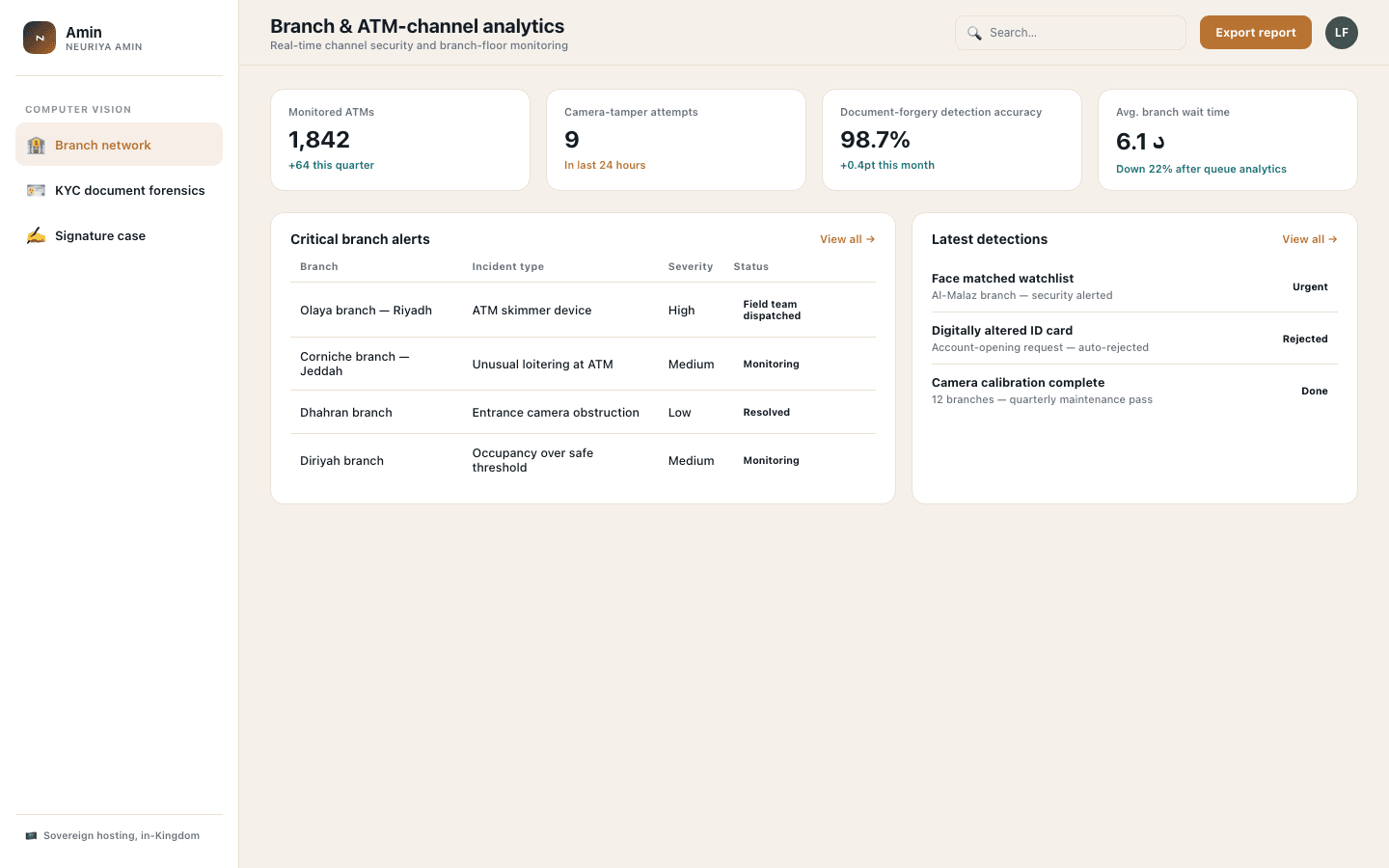
Task: Click the Amin app logo icon
Action: pos(40,38)
